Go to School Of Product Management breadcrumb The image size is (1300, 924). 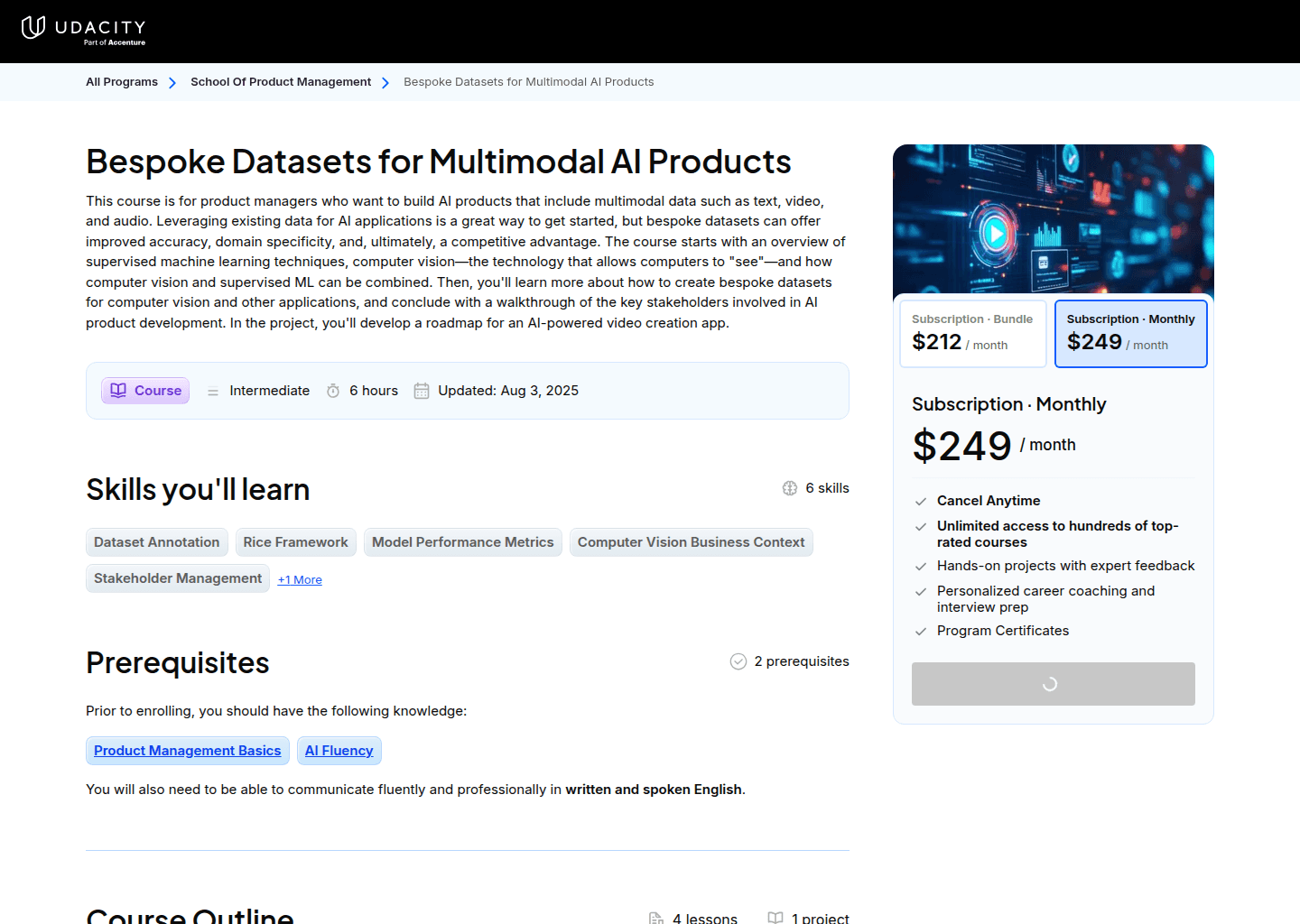(281, 82)
